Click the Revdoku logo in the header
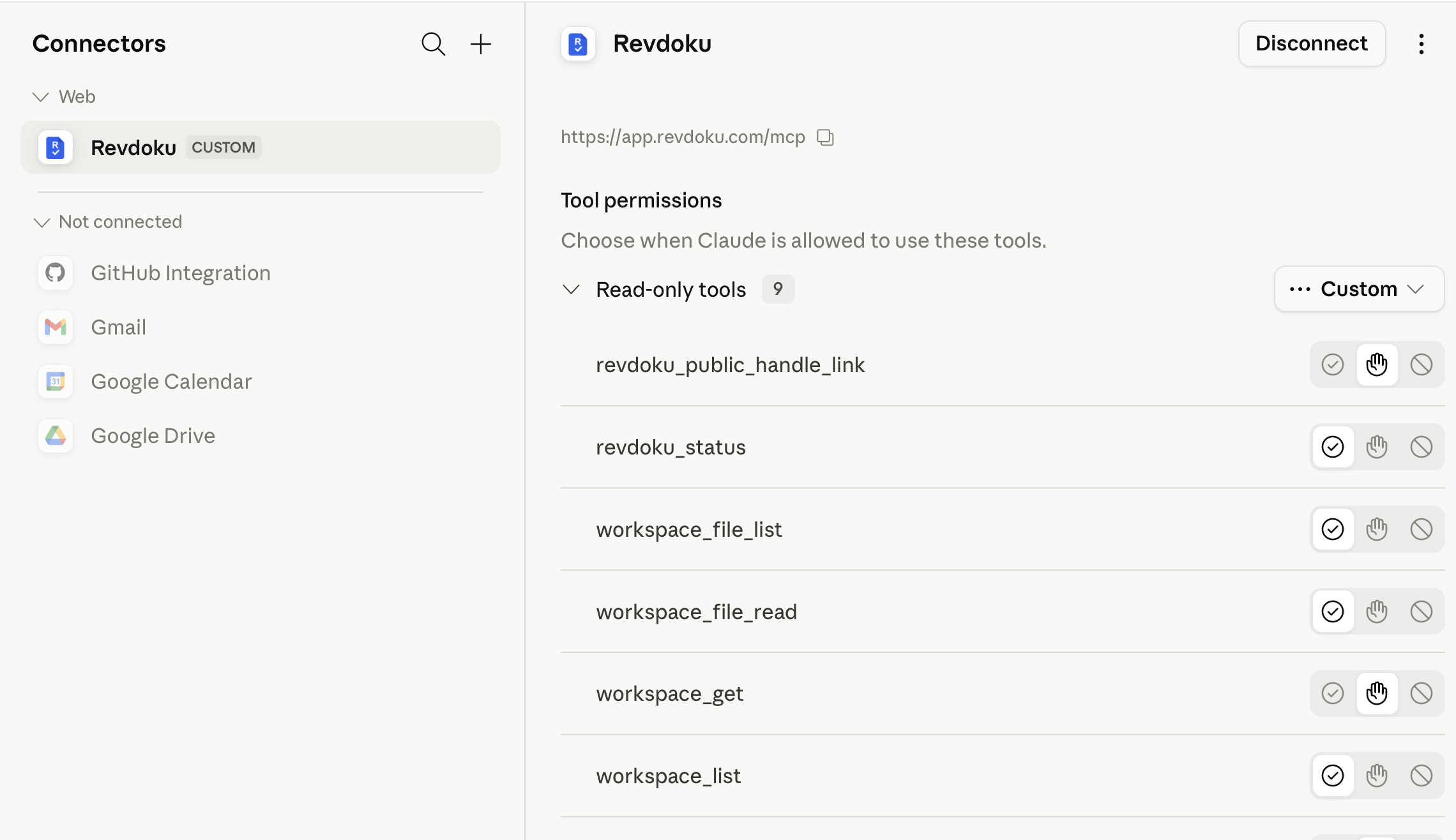The image size is (1456, 840). click(578, 44)
